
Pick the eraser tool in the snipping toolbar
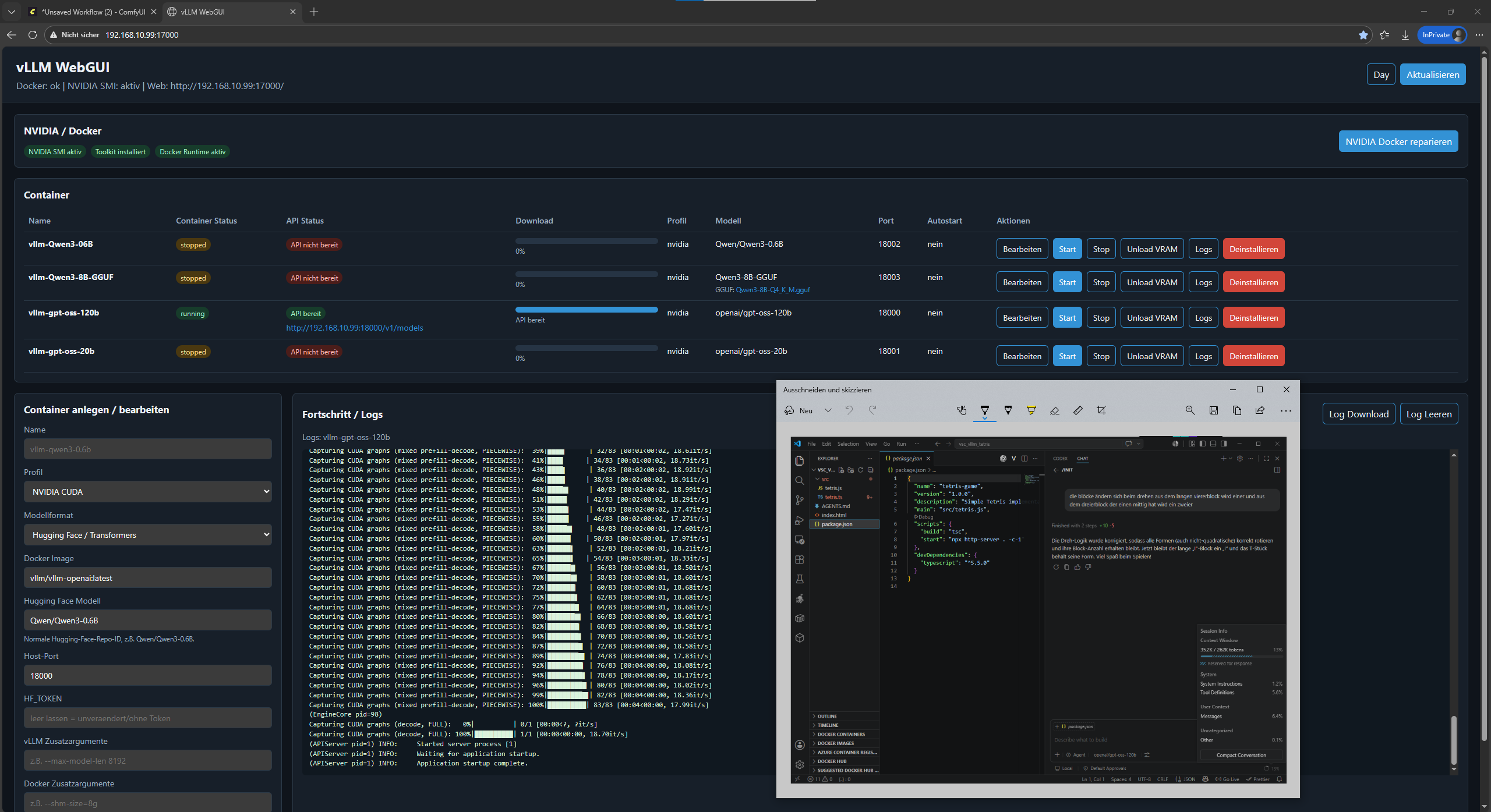pyautogui.click(x=1054, y=410)
